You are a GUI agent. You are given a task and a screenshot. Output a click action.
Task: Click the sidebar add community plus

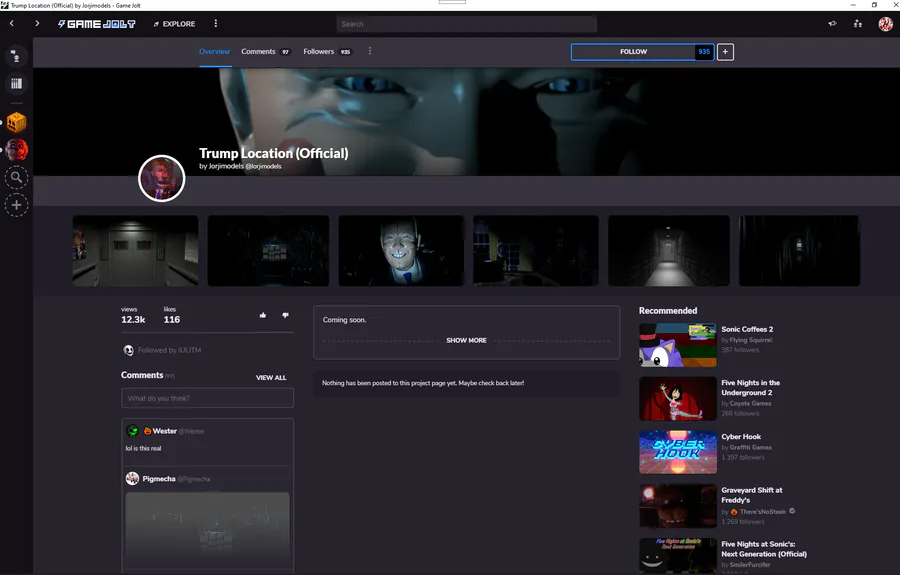16,205
